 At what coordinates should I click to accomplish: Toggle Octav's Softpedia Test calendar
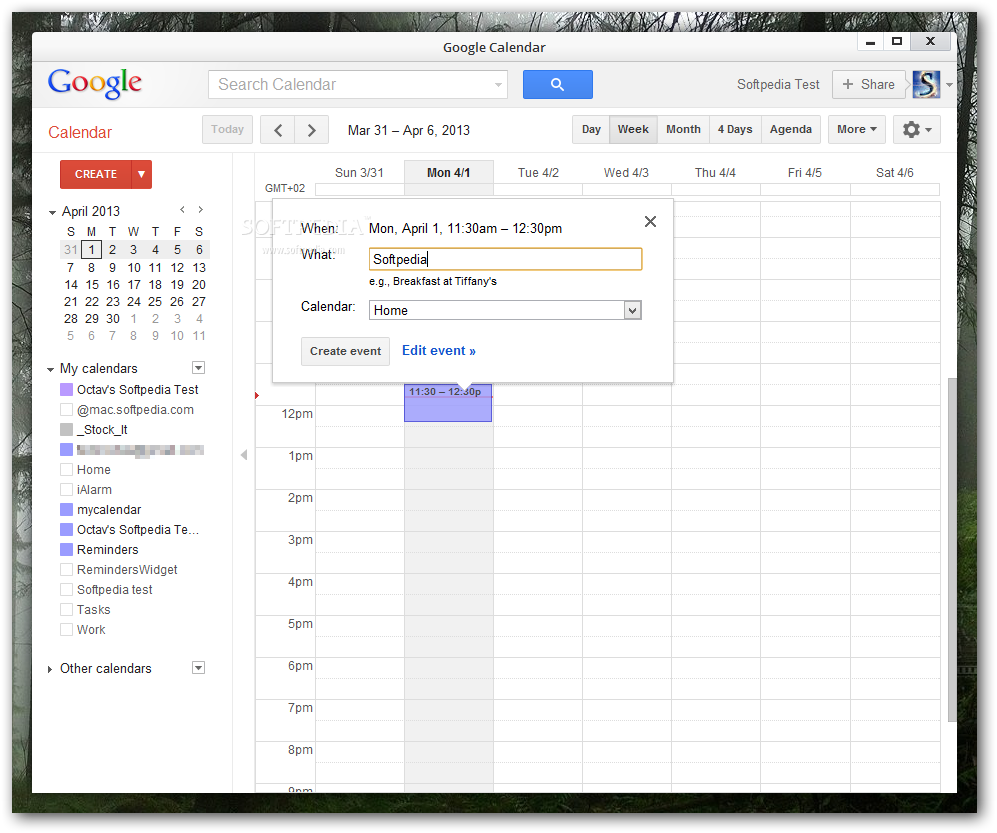point(66,389)
